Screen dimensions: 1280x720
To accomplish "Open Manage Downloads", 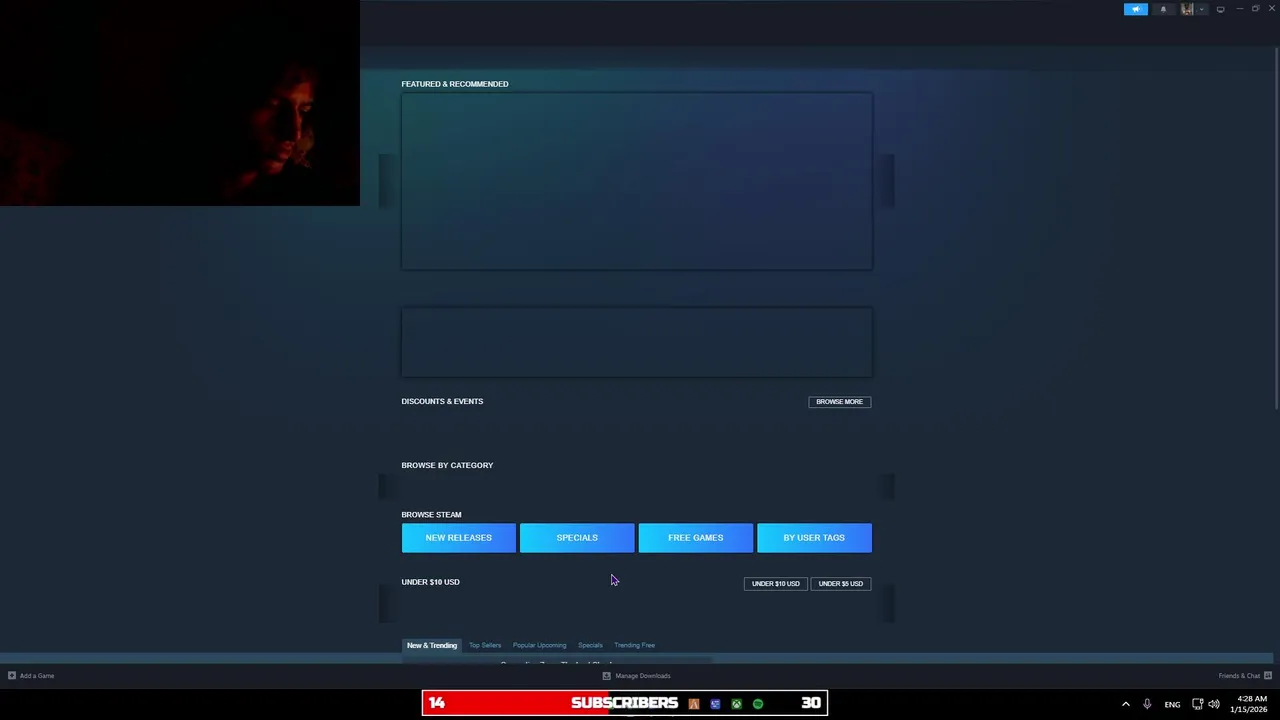I will [643, 676].
